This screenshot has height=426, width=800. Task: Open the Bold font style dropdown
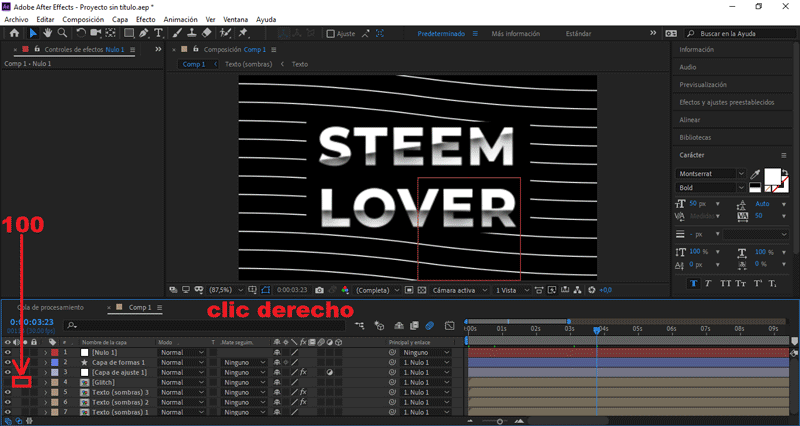[x=742, y=187]
